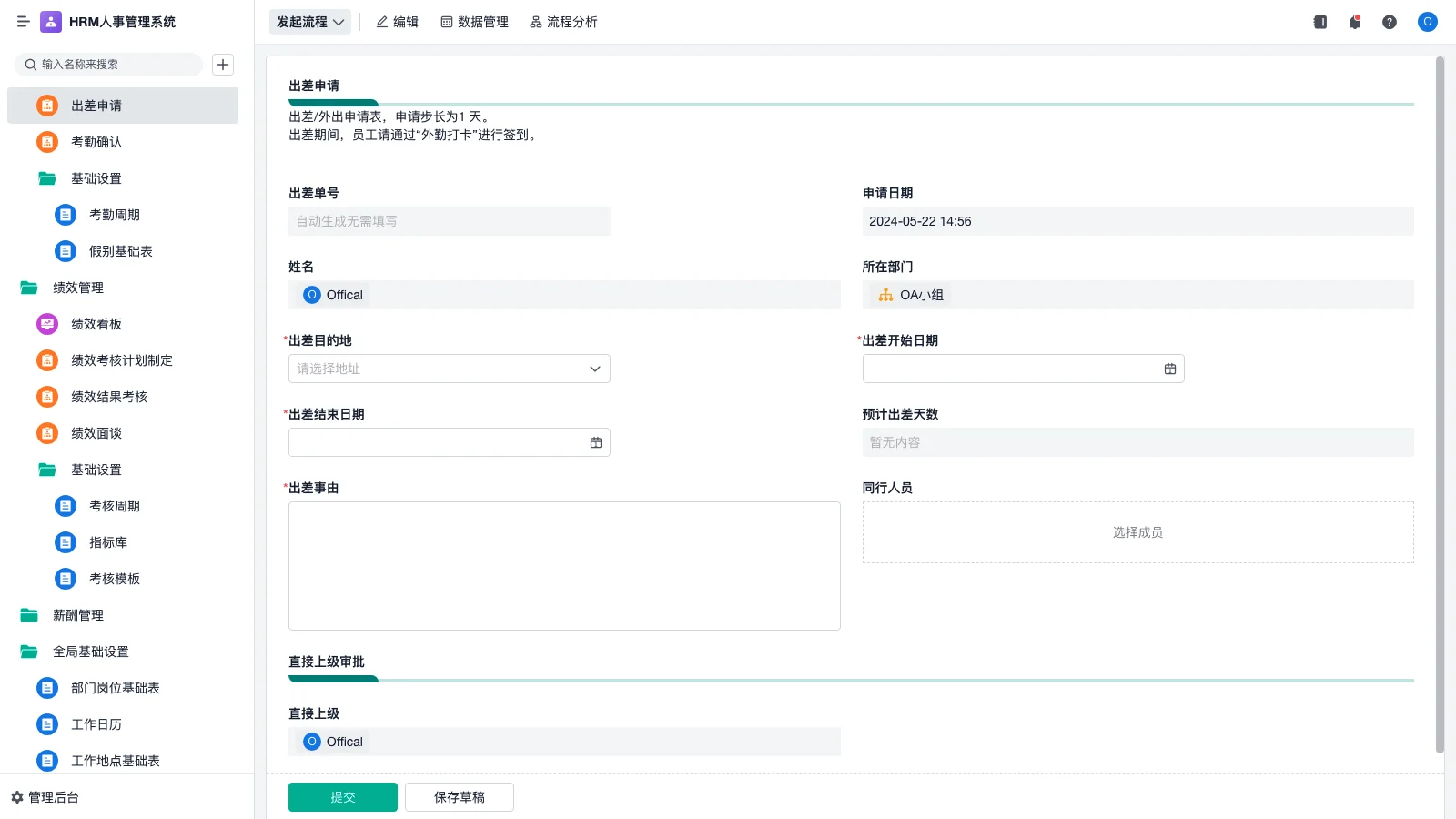Screen dimensions: 1456x819
Task: Open the 出差开始日期 calendar picker
Action: click(1169, 369)
